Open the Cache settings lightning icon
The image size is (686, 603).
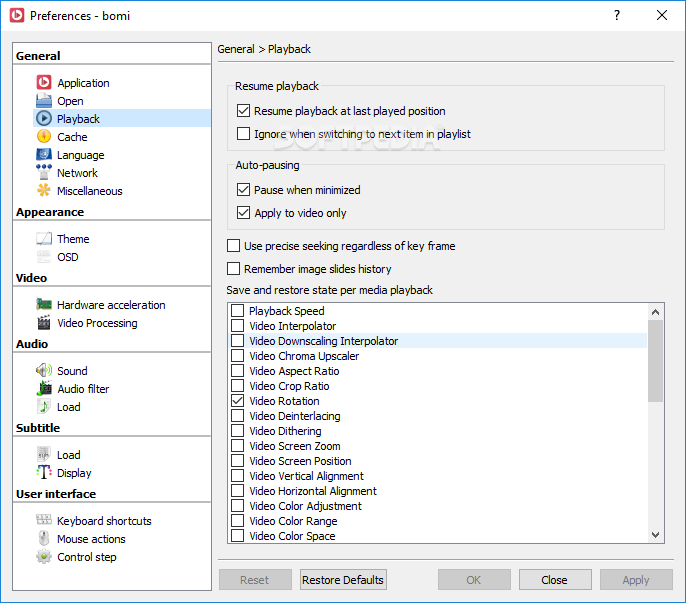[44, 137]
